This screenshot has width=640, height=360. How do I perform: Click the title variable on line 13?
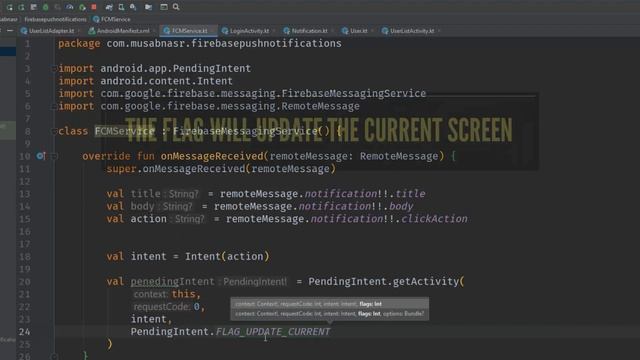(145, 193)
